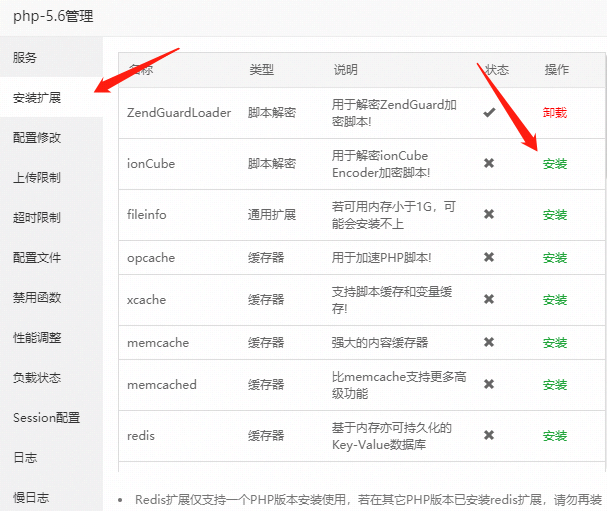Click the xcache name cell
607x511 pixels.
146,300
